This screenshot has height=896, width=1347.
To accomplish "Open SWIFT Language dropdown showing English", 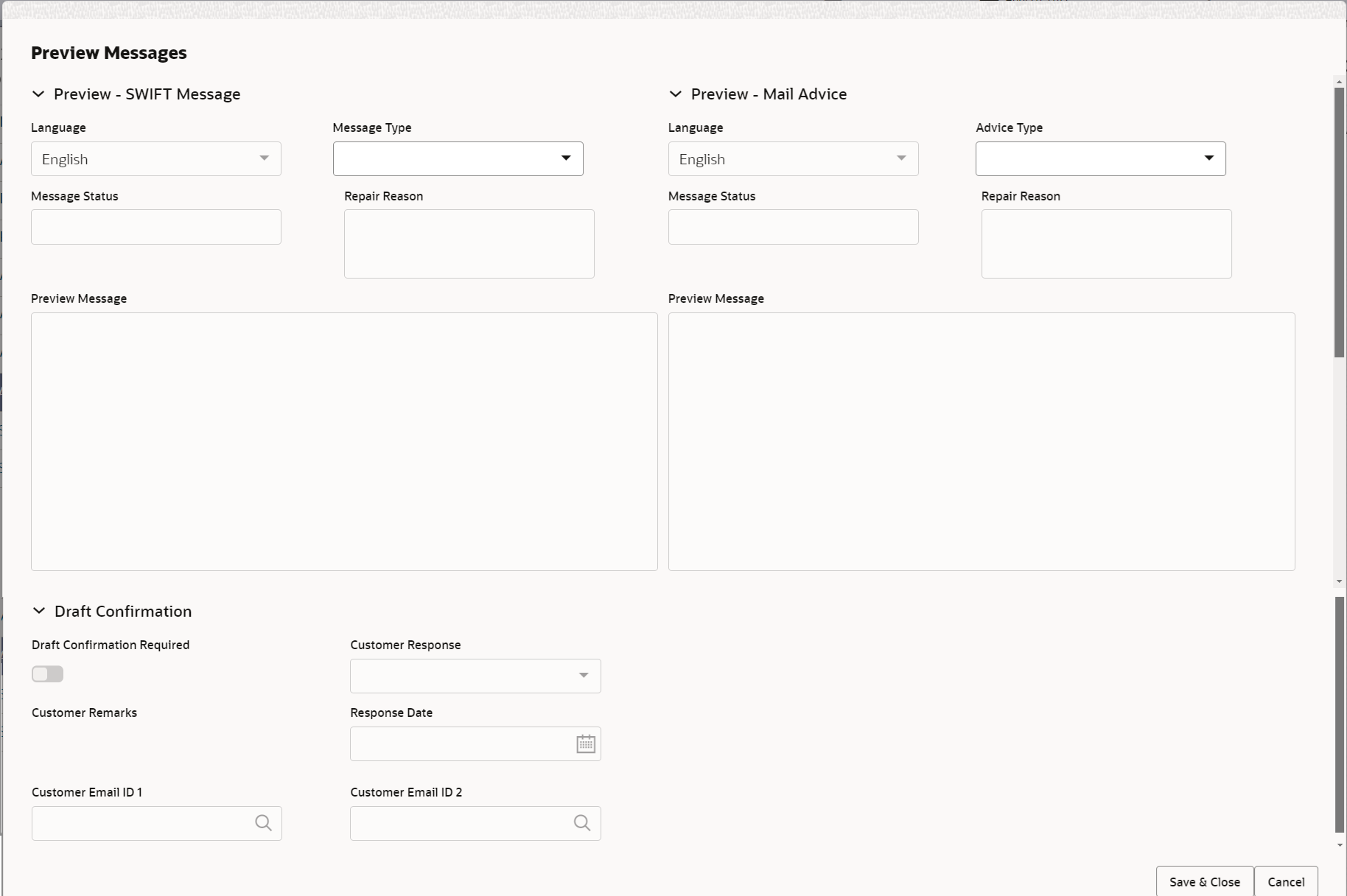I will (x=156, y=159).
